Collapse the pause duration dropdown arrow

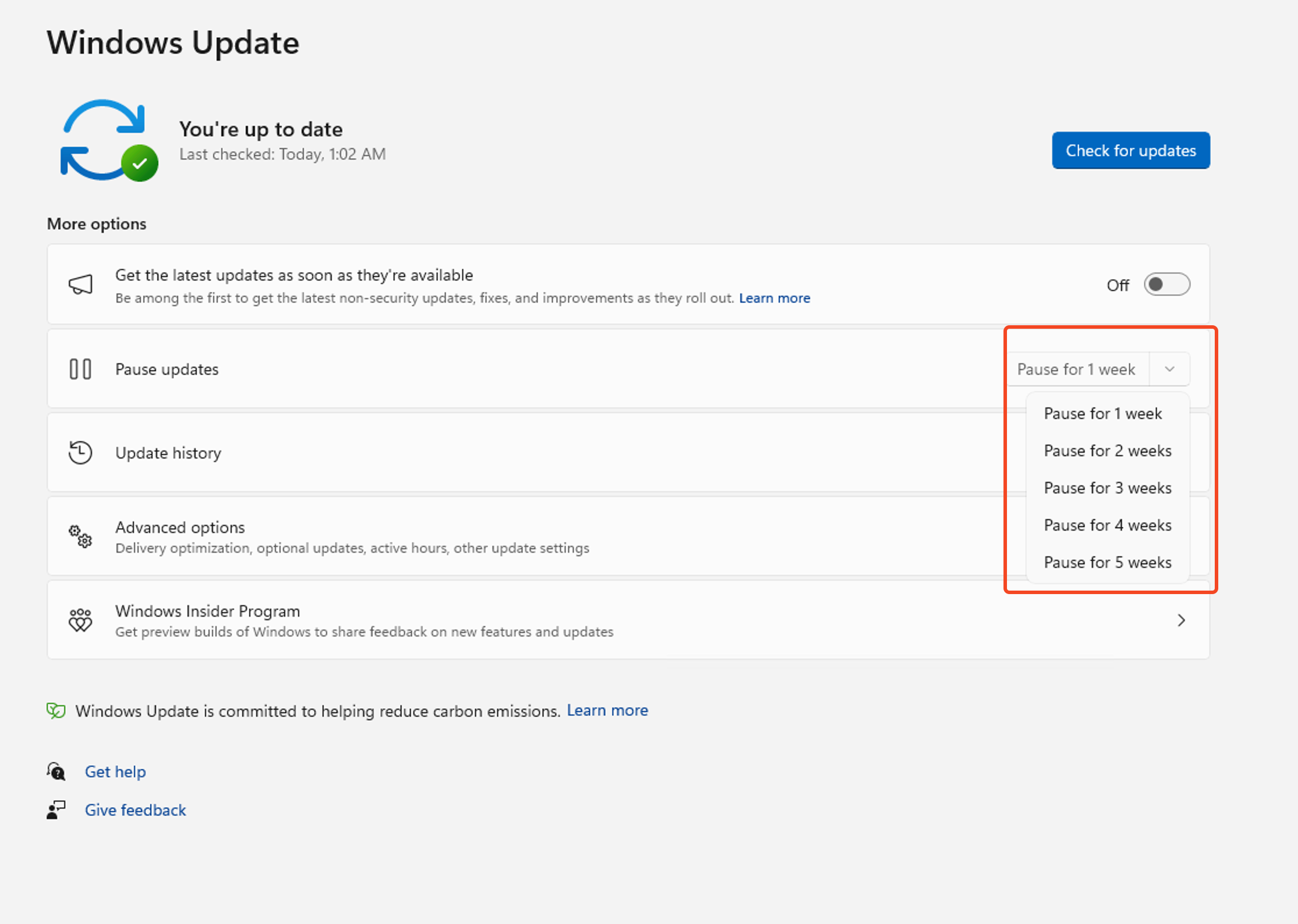pyautogui.click(x=1169, y=369)
